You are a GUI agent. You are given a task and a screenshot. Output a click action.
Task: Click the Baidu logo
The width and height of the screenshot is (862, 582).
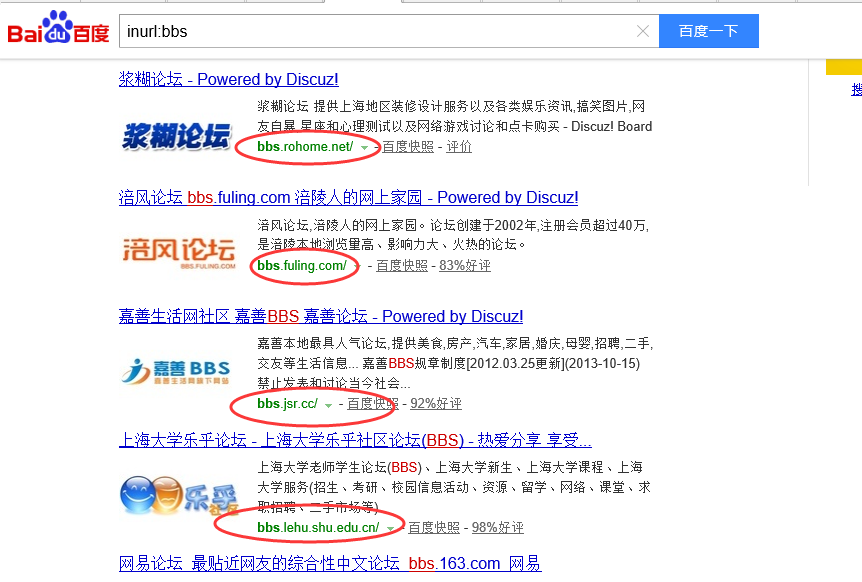(x=58, y=30)
